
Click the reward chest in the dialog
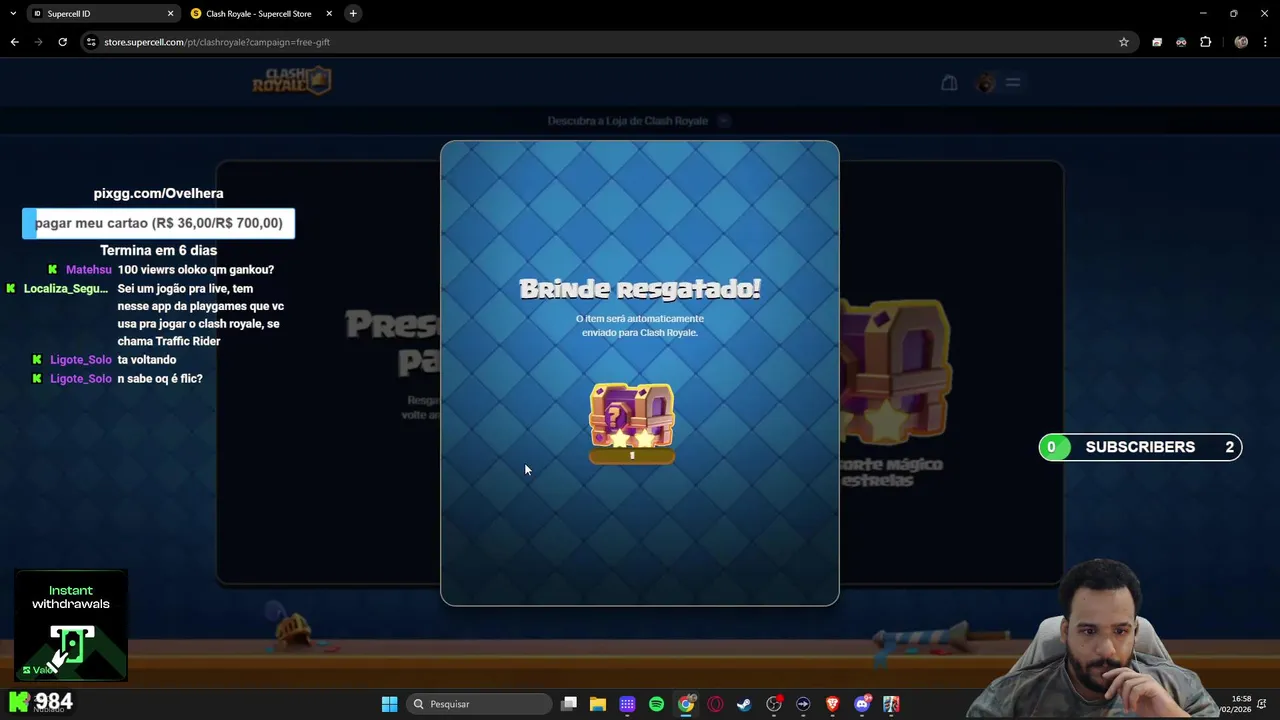(632, 422)
